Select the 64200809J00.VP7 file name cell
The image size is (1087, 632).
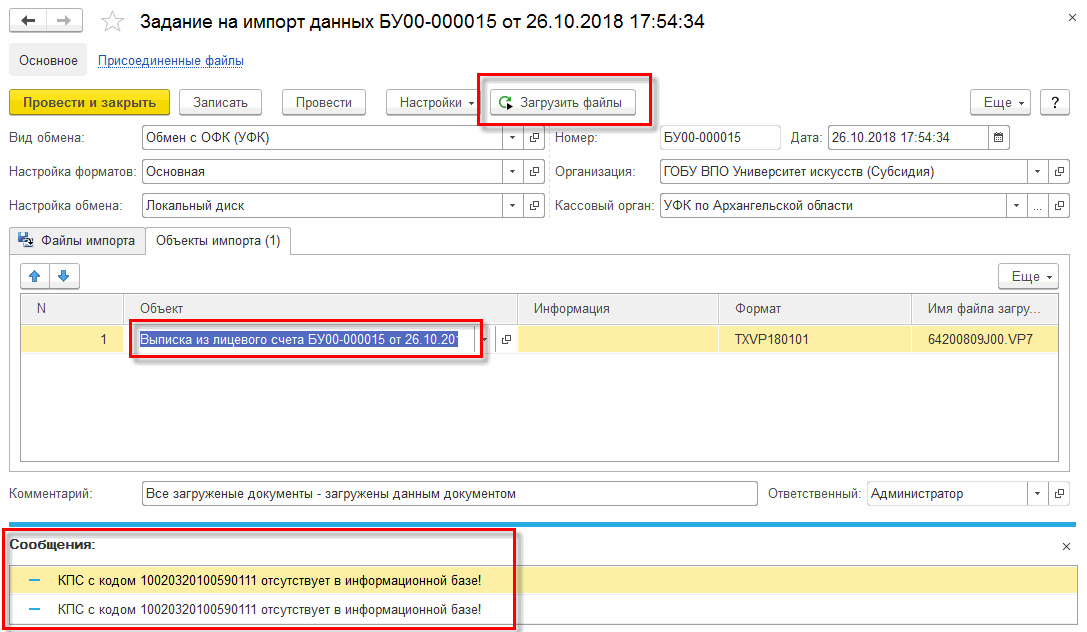coord(984,340)
